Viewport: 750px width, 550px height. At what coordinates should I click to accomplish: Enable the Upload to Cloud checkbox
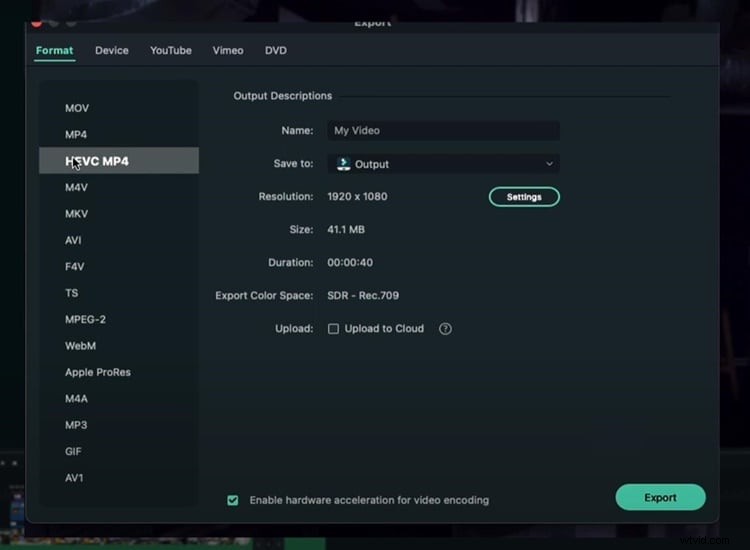tap(334, 329)
